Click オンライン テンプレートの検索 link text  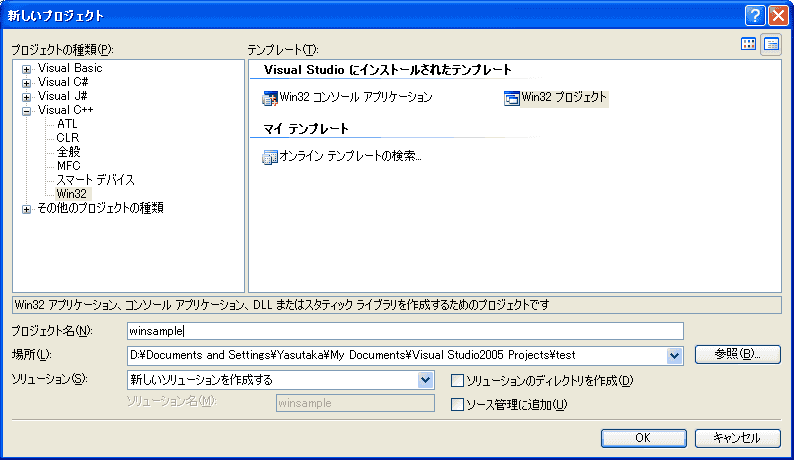[x=350, y=156]
